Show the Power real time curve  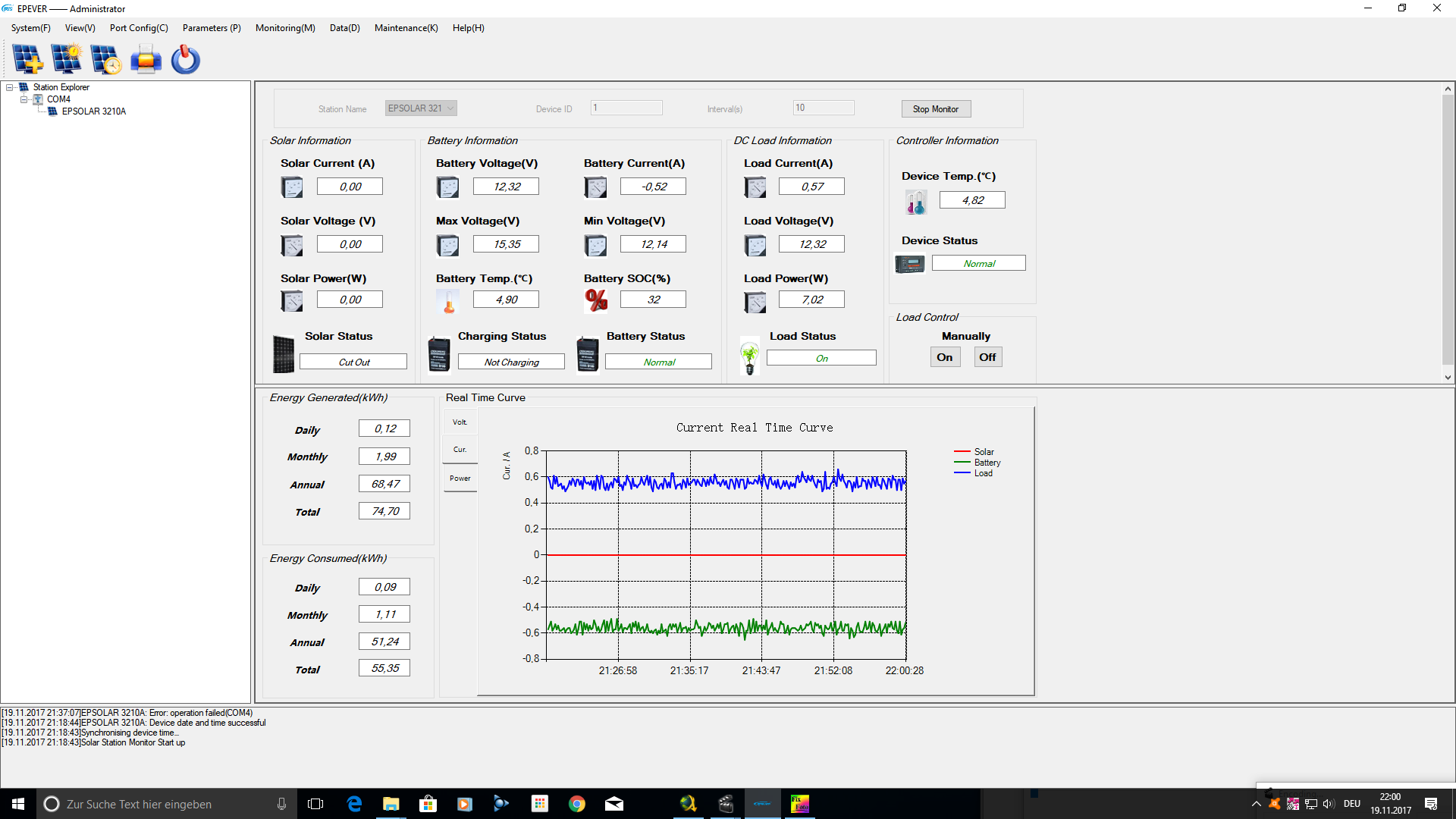click(x=460, y=479)
